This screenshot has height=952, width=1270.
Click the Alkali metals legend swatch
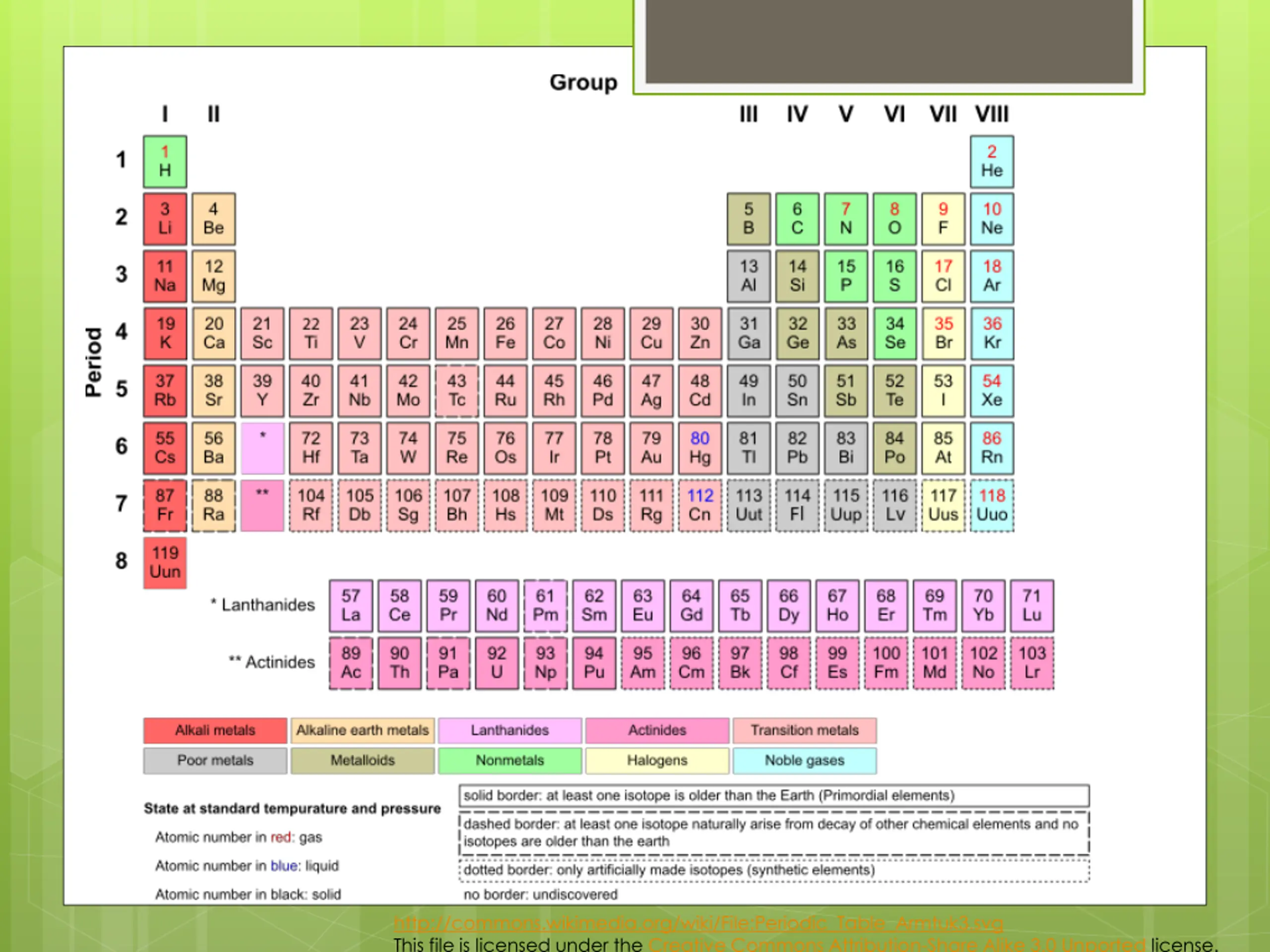pos(215,730)
